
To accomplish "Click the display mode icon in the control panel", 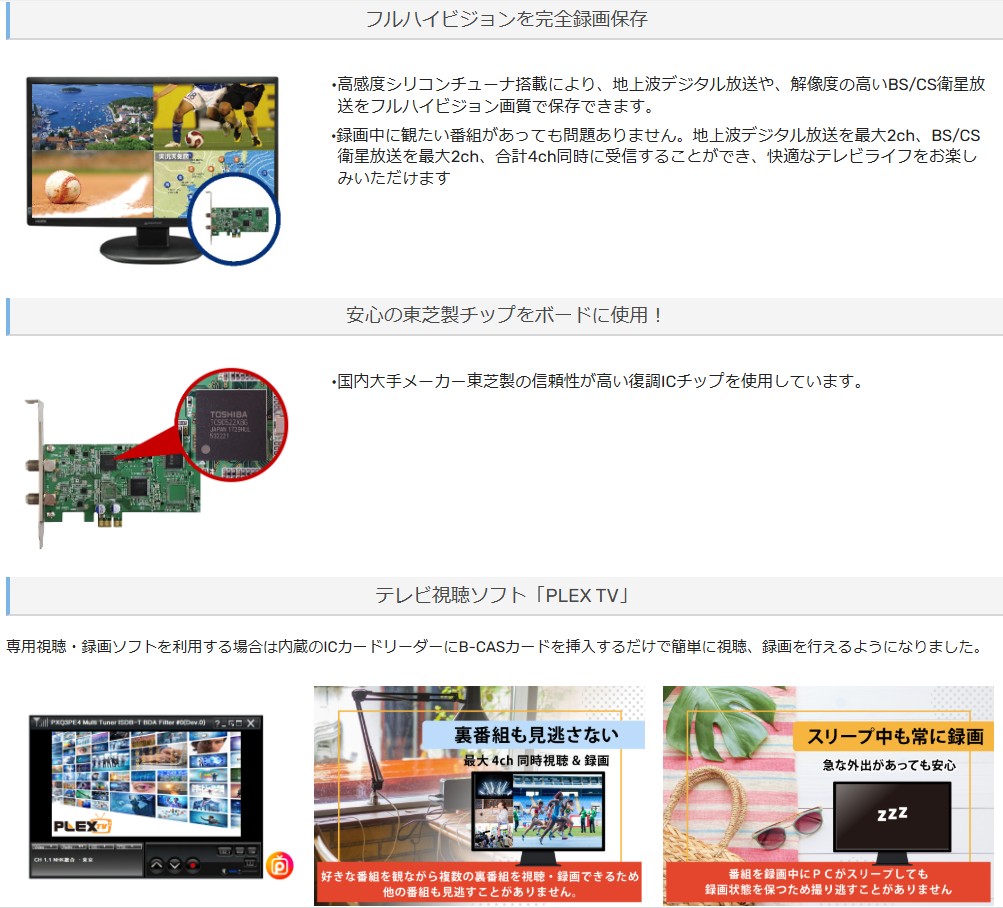I will point(225,849).
